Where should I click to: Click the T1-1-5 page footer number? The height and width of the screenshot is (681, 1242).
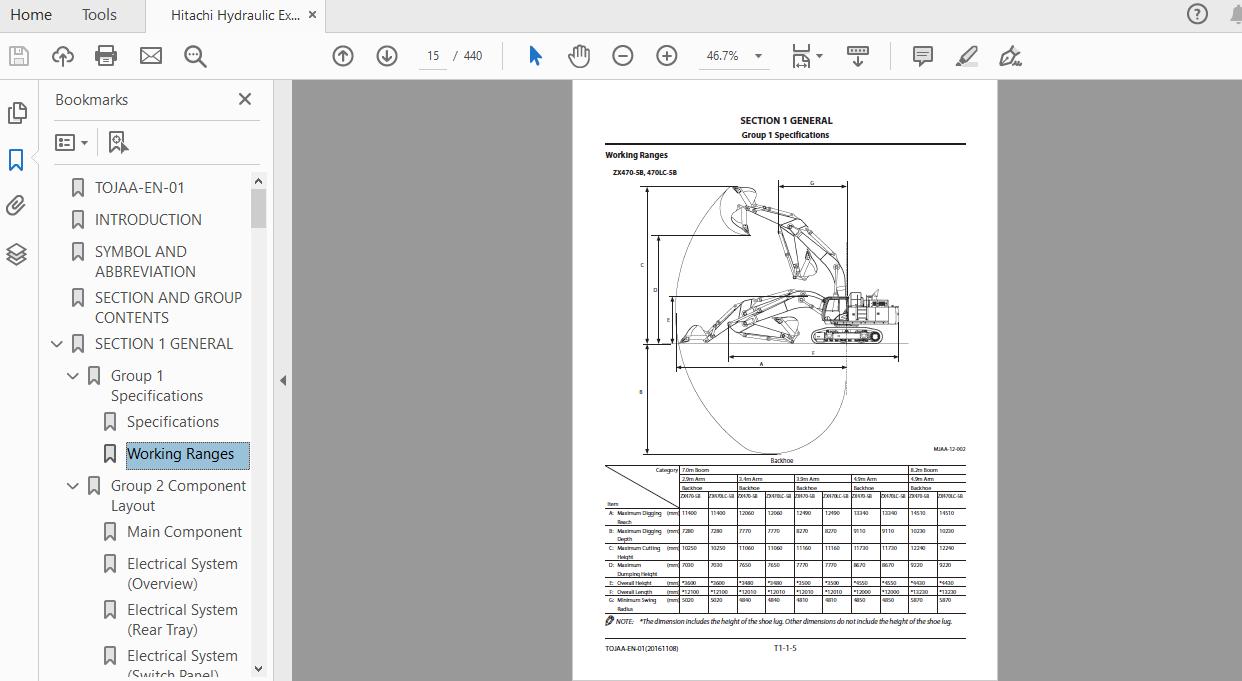click(x=785, y=648)
